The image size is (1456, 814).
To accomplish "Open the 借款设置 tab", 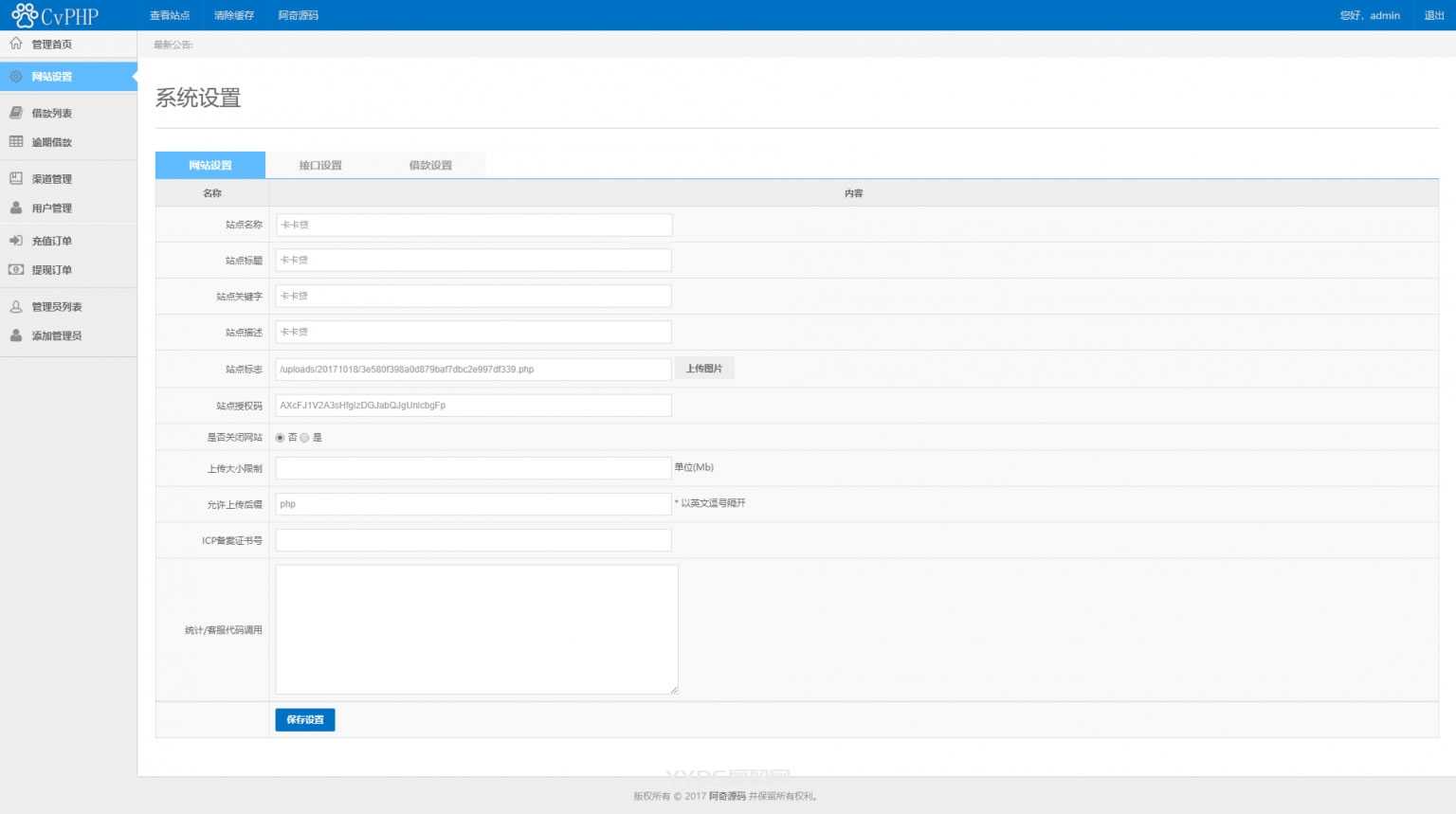I will tap(430, 165).
